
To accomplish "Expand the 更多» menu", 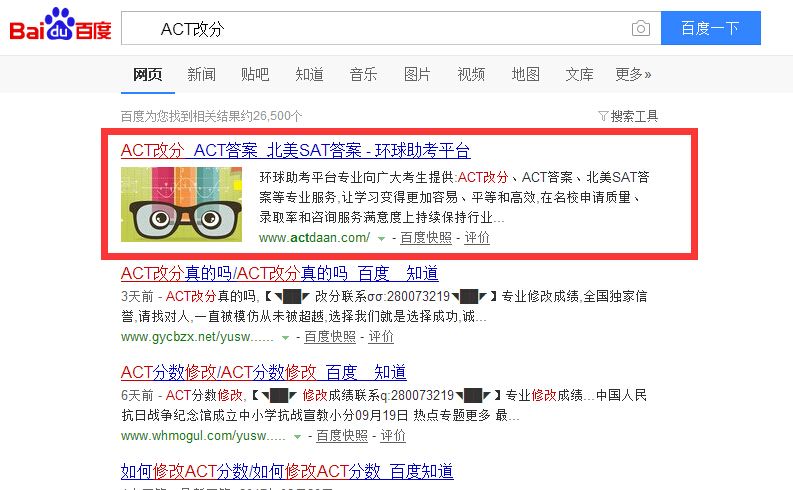I will point(633,74).
